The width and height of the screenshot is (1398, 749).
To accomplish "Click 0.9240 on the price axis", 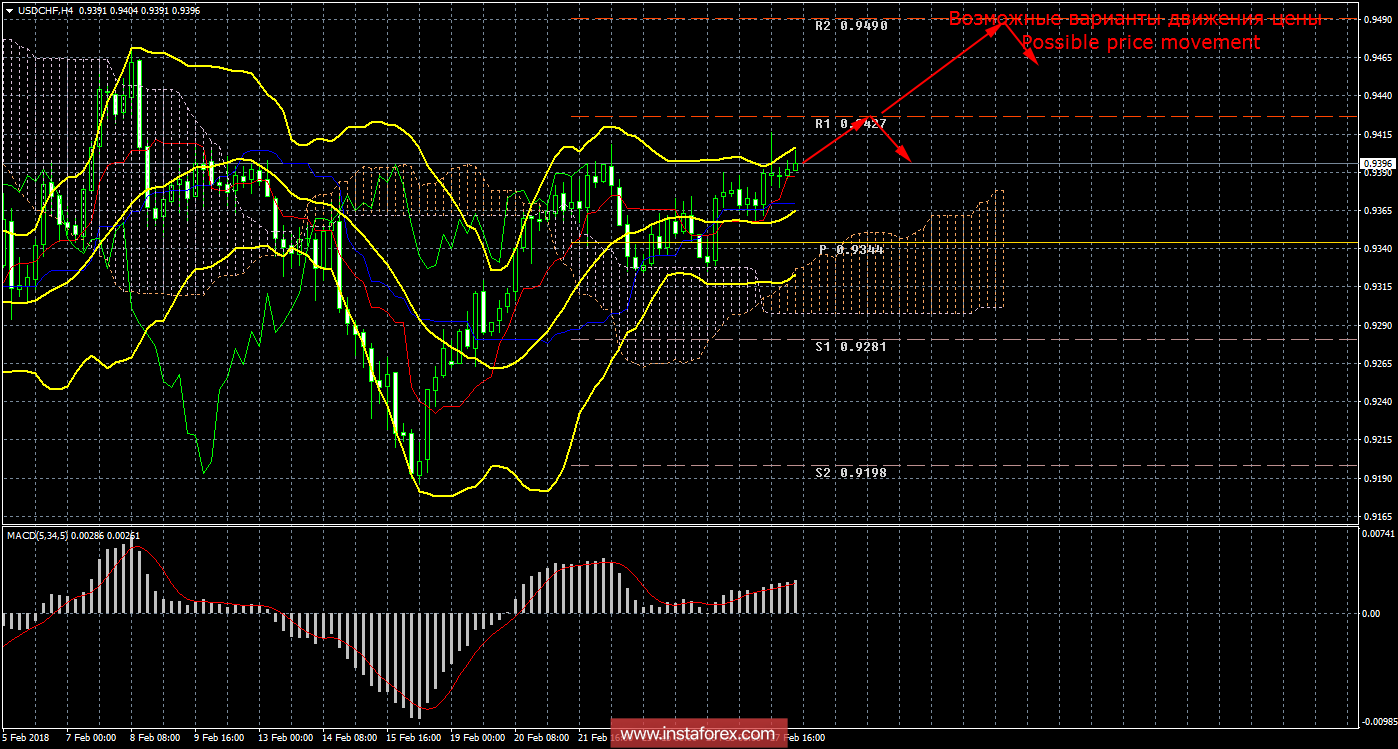I will pos(1375,402).
